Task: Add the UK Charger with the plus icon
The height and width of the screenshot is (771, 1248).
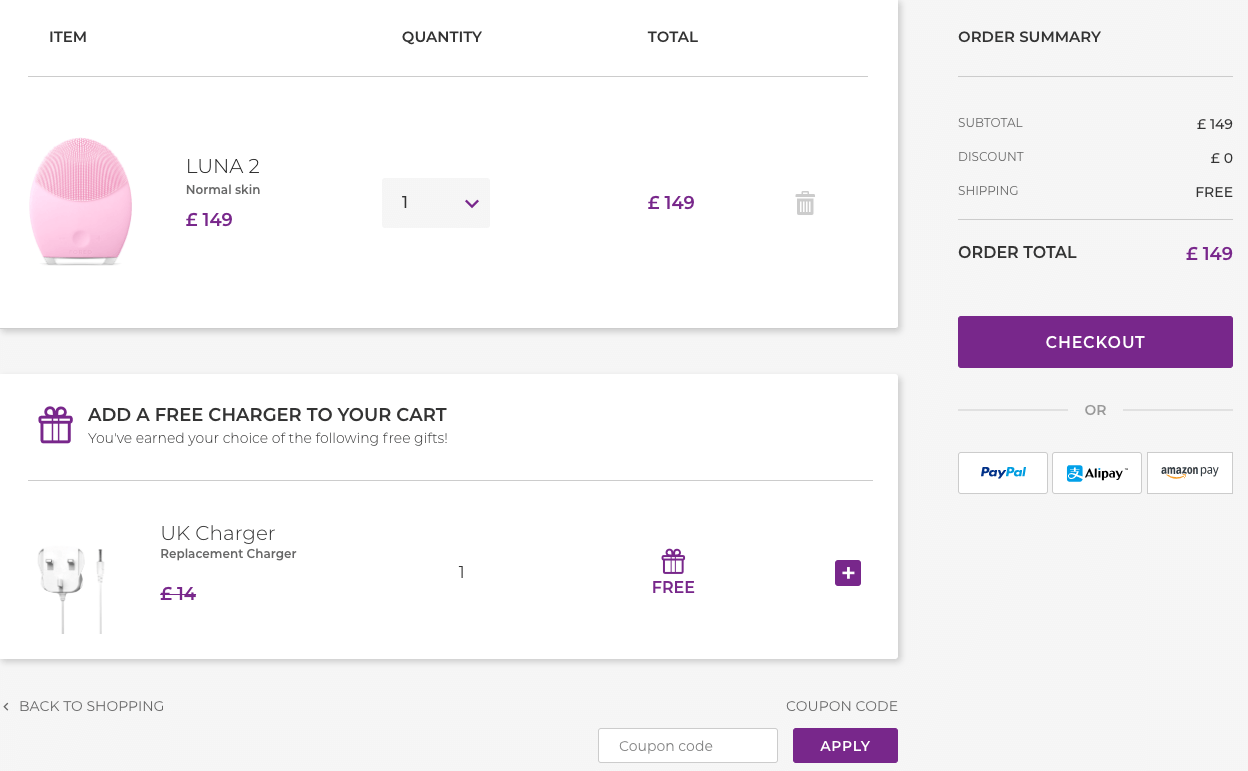Action: (848, 573)
